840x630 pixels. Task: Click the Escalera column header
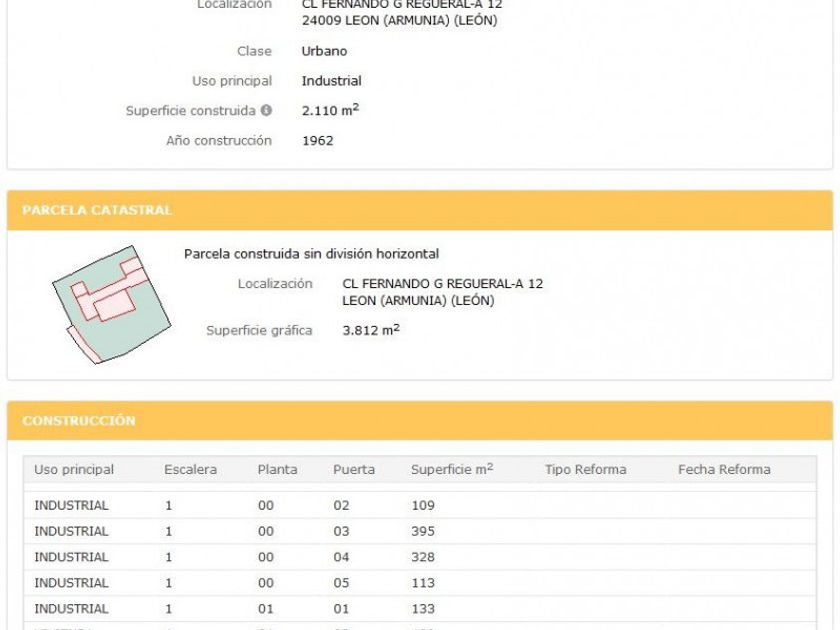click(191, 470)
